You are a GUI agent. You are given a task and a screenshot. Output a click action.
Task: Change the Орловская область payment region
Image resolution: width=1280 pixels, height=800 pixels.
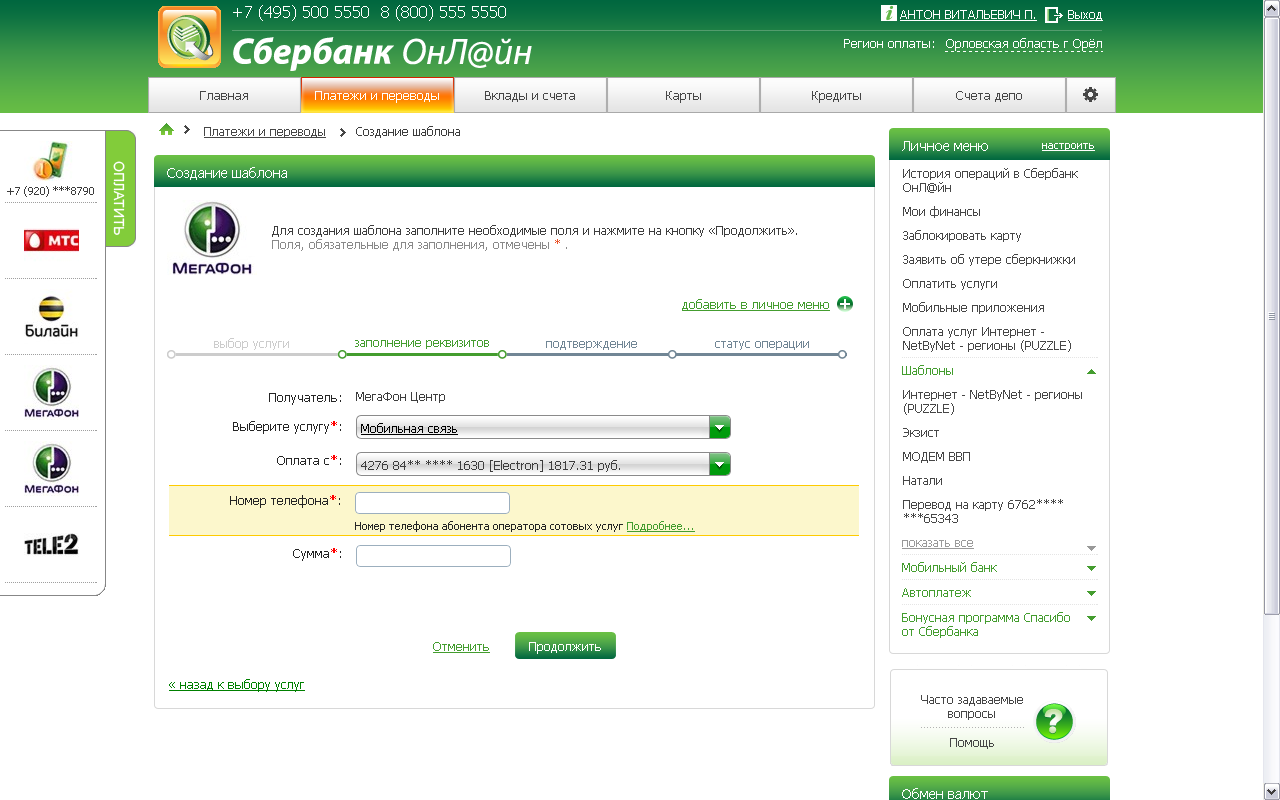(1023, 44)
